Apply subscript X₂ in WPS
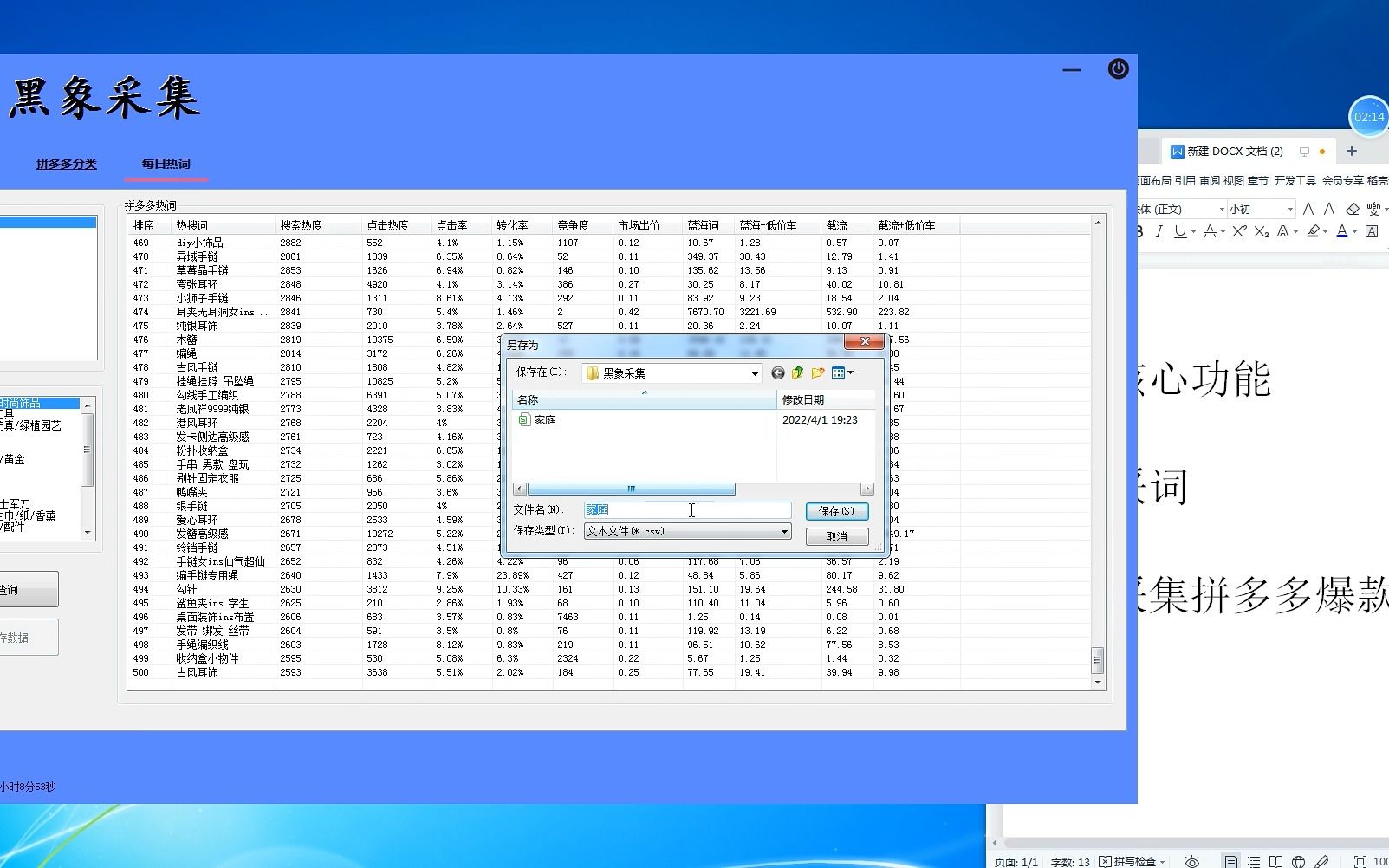 [1262, 231]
